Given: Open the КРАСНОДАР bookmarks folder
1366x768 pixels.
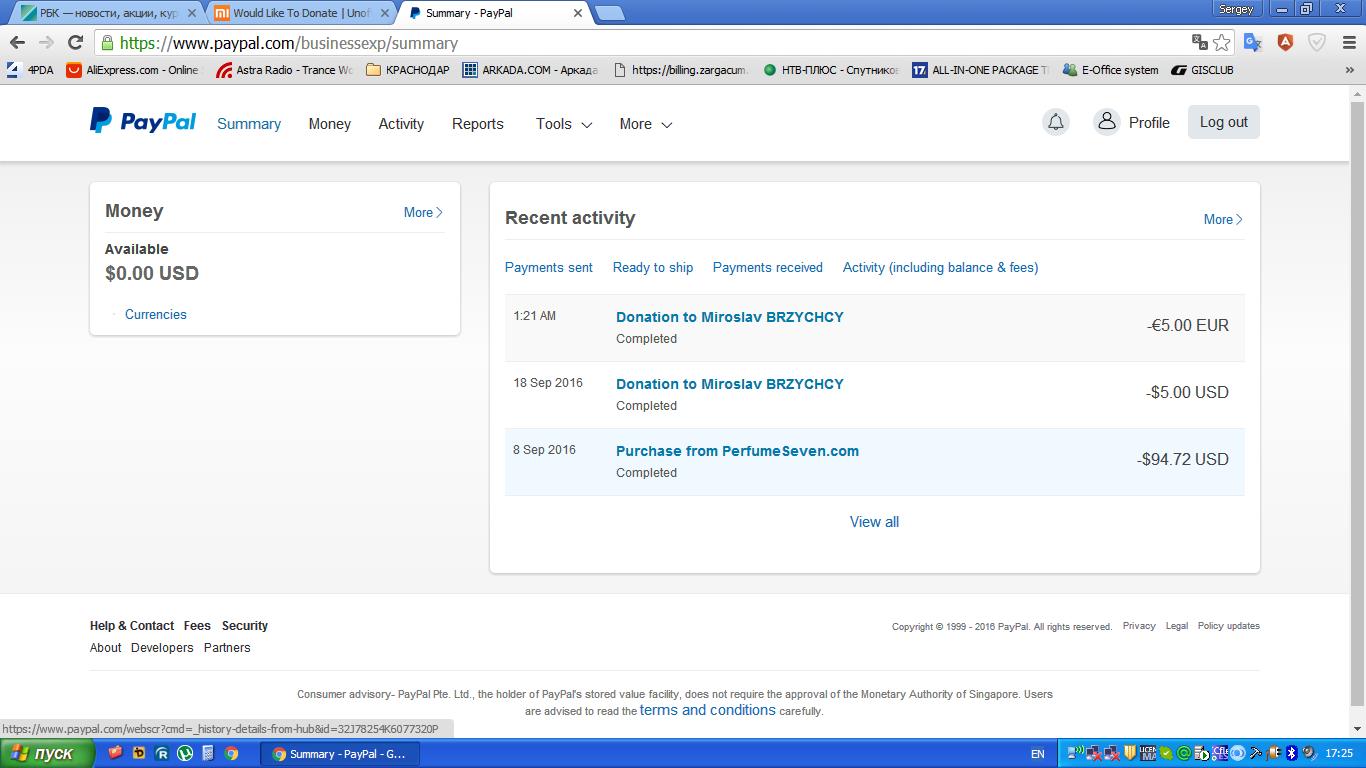Looking at the screenshot, I should point(408,70).
